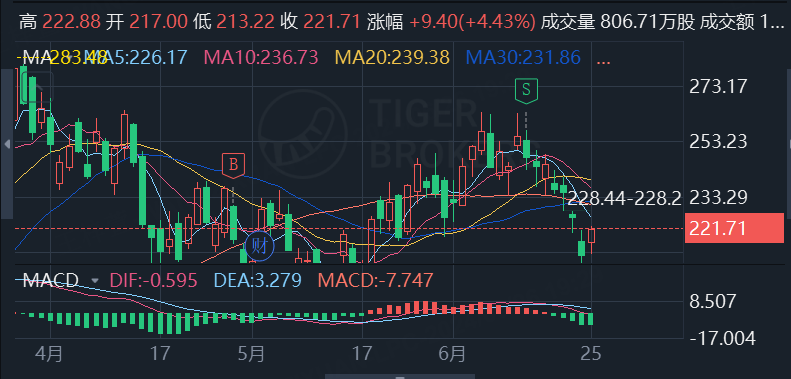791x379 pixels.
Task: Click the 收 221.71 close price
Action: pos(321,22)
